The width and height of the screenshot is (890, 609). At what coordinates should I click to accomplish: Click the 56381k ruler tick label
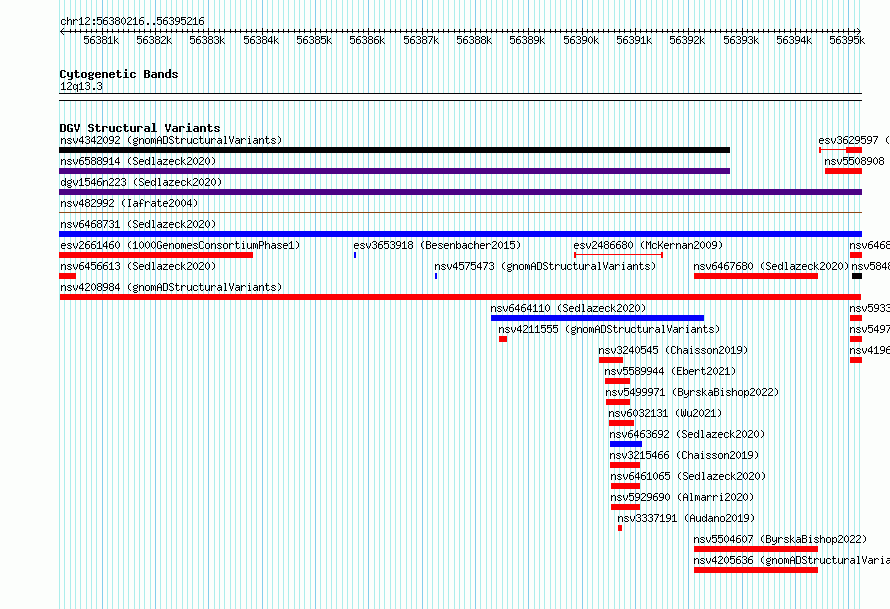click(x=101, y=40)
